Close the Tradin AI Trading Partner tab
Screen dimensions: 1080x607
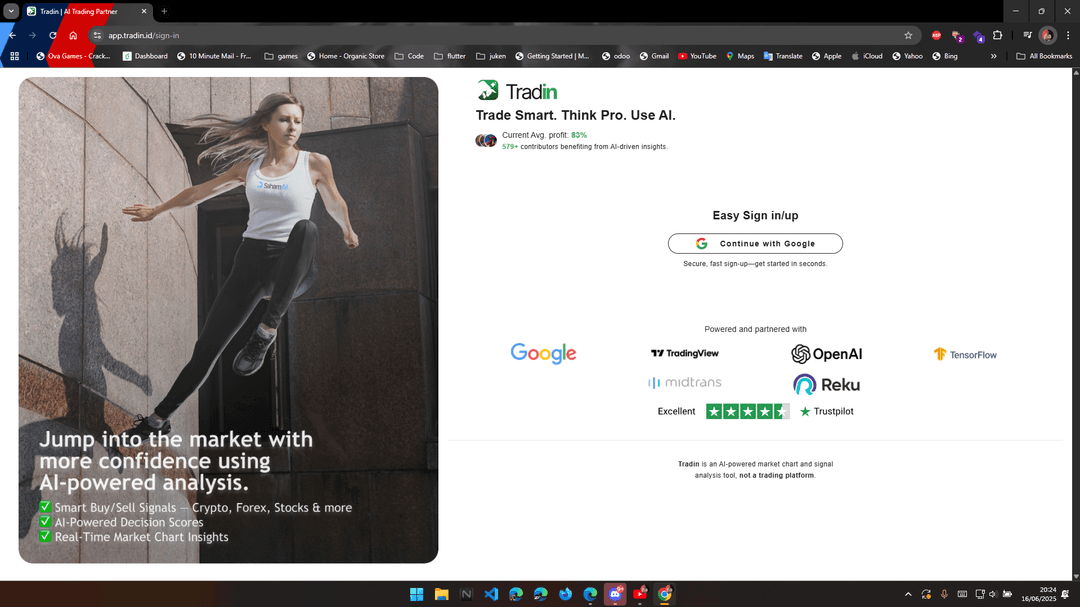point(143,11)
